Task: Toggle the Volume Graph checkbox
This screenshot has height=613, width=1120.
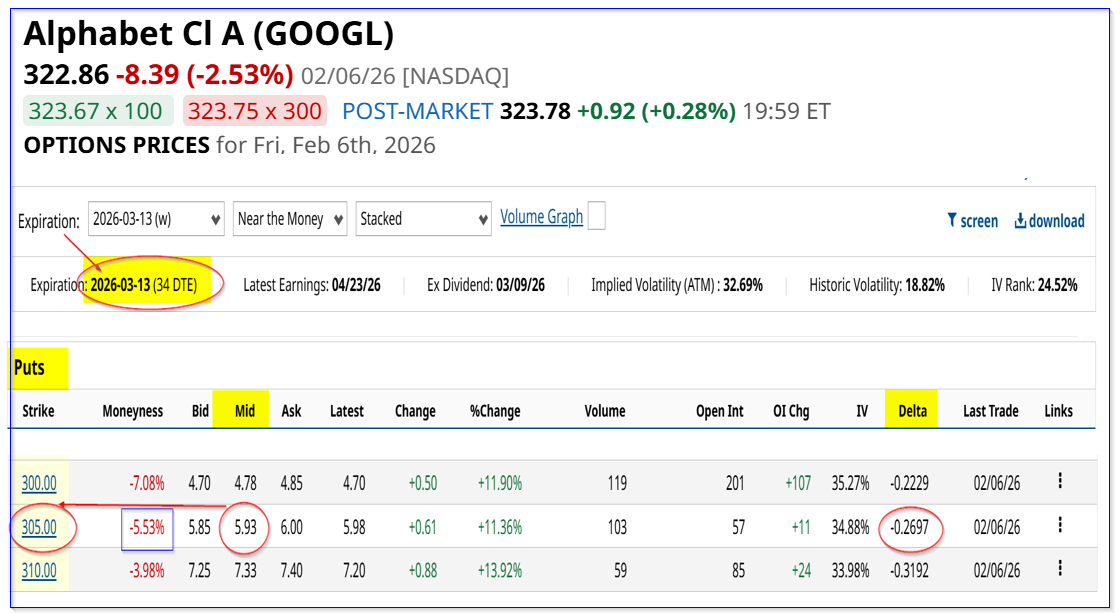Action: 597,216
